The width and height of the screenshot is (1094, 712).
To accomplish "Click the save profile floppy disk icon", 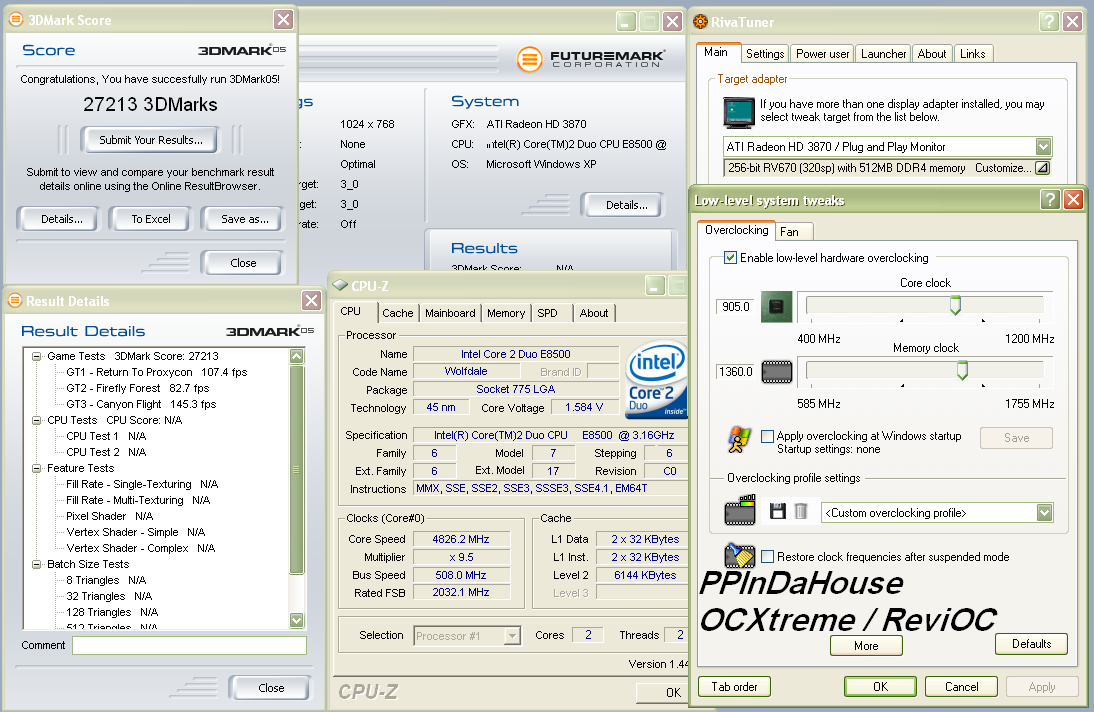I will [x=777, y=511].
